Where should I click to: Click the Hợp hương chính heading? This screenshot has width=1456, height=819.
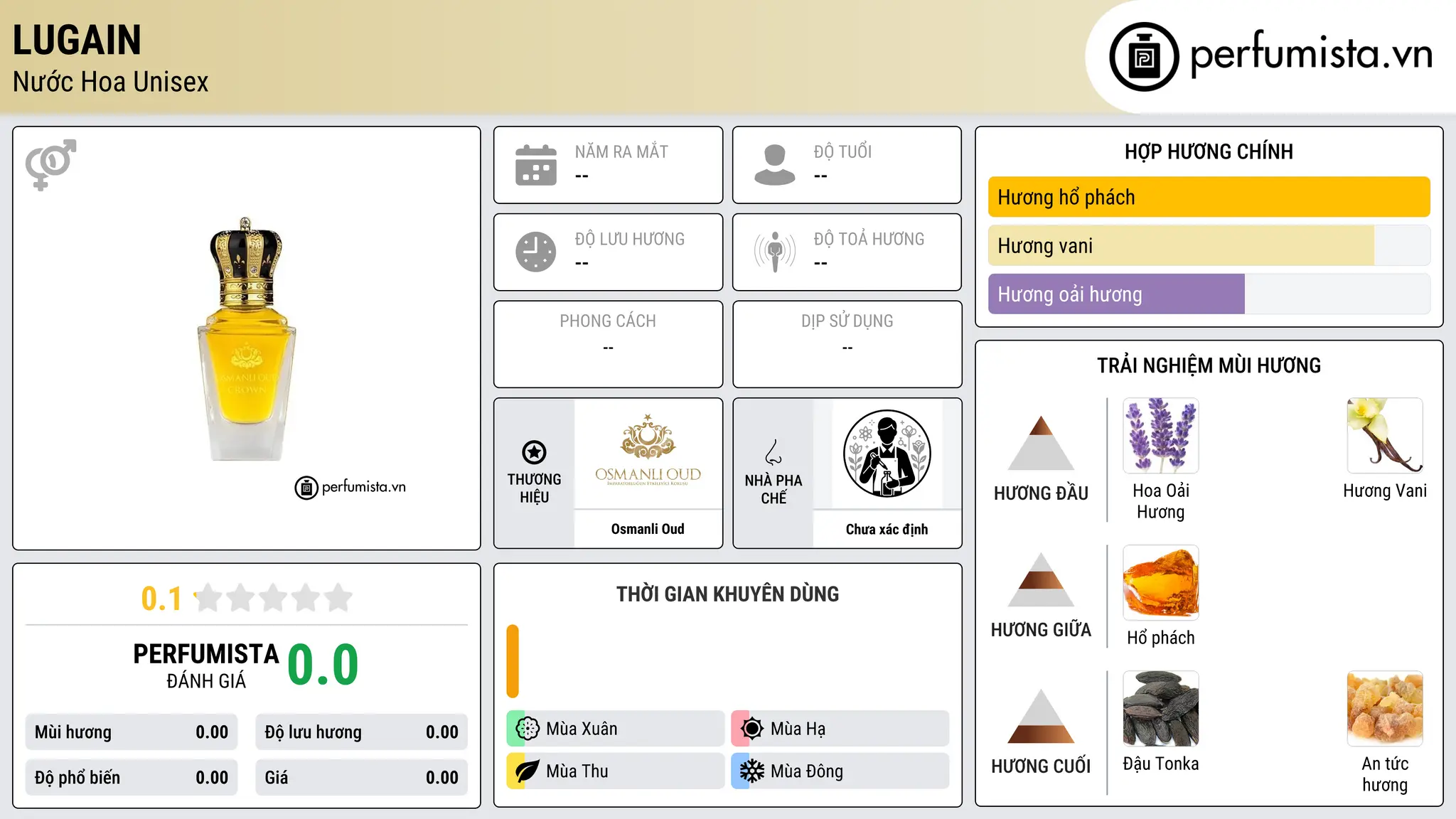click(1209, 151)
